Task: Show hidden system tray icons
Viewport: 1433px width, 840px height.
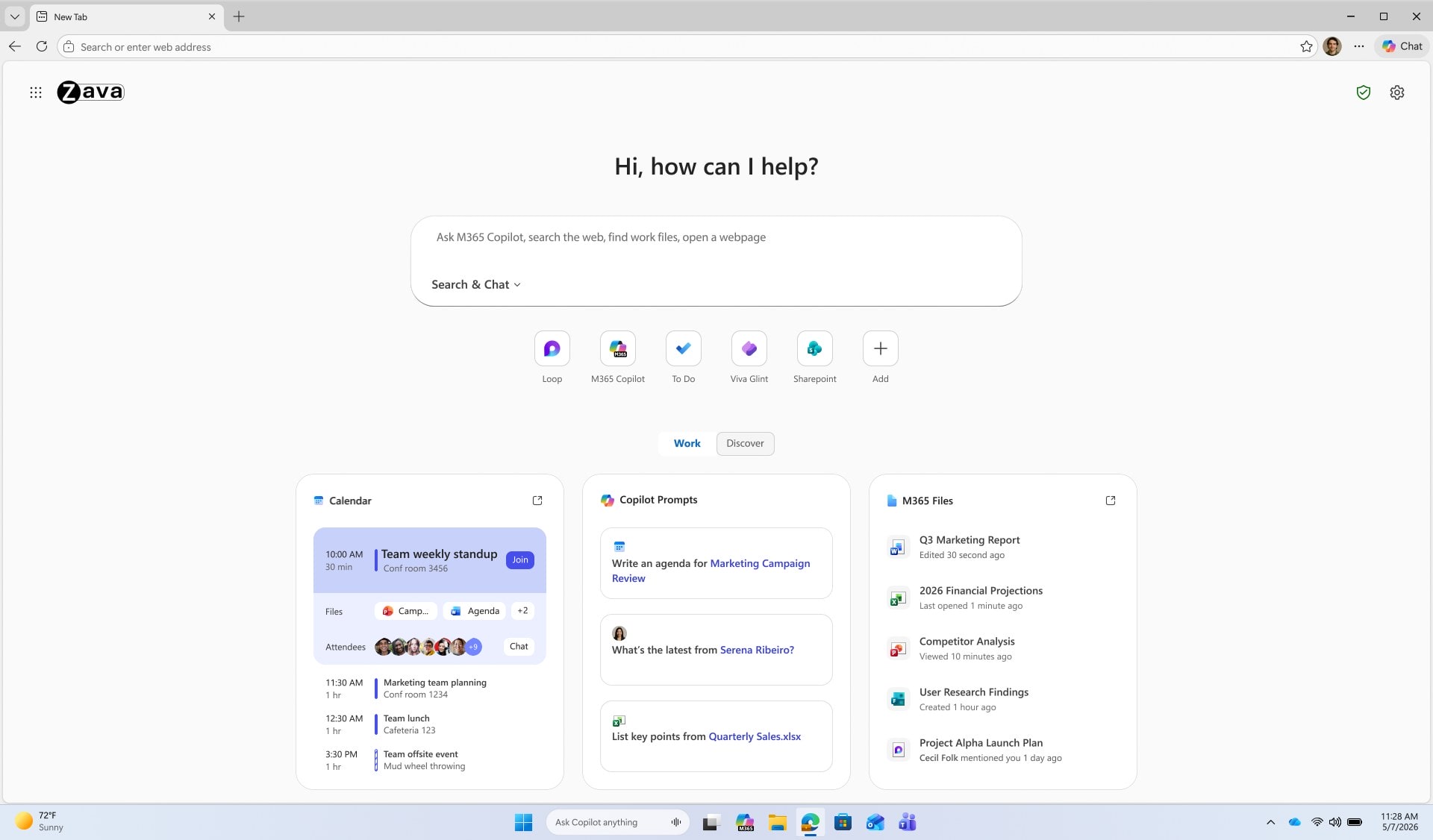Action: (x=1270, y=822)
